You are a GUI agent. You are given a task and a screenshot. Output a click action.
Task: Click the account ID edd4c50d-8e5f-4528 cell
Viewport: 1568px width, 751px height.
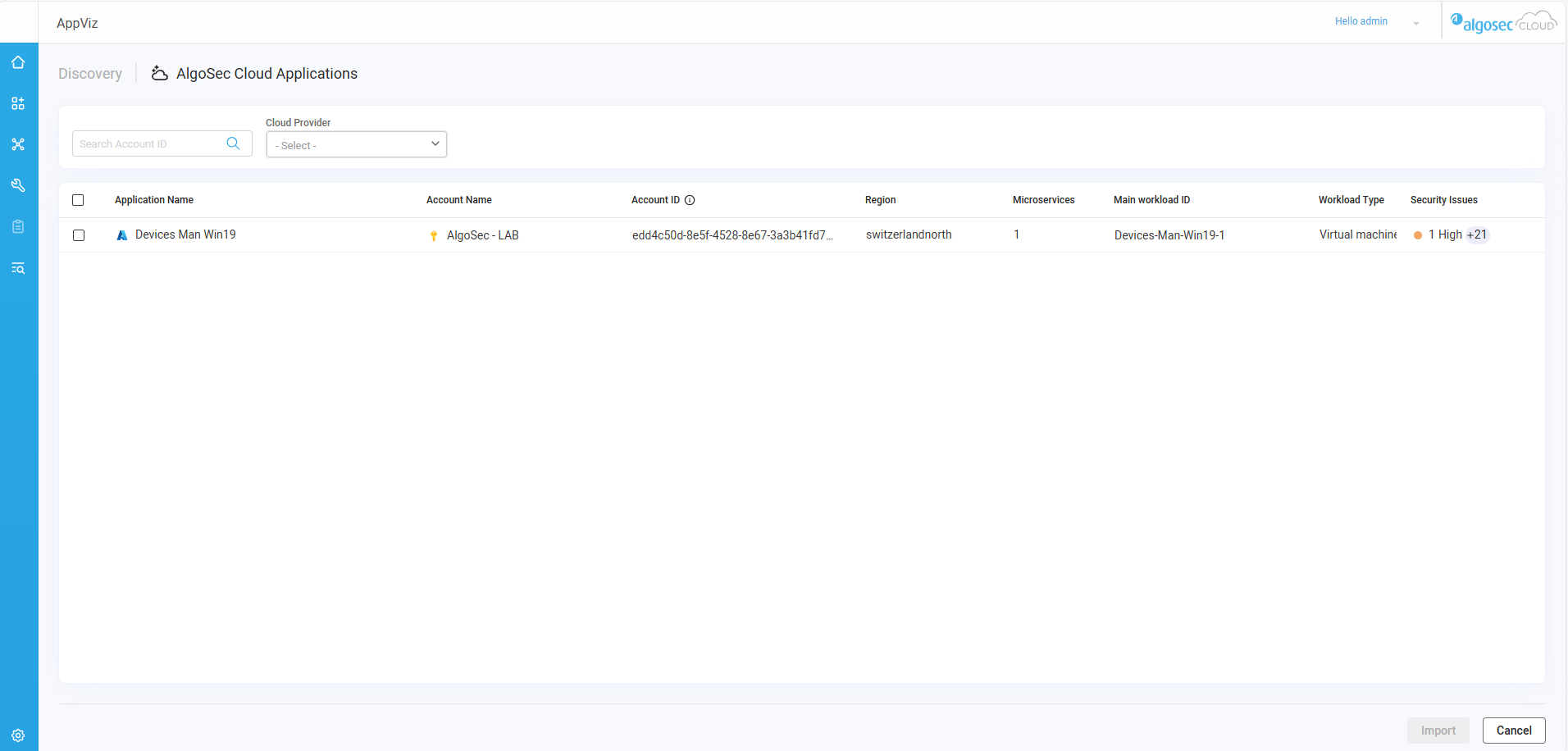tap(732, 235)
